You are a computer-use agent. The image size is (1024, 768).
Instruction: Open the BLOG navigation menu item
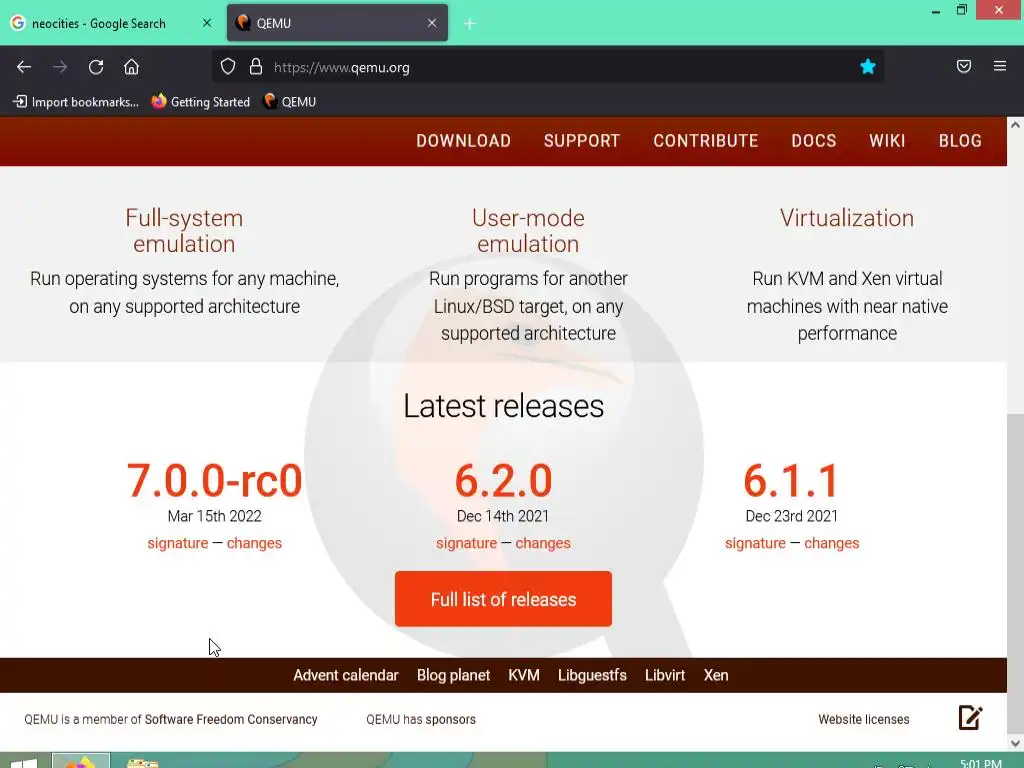tap(960, 140)
